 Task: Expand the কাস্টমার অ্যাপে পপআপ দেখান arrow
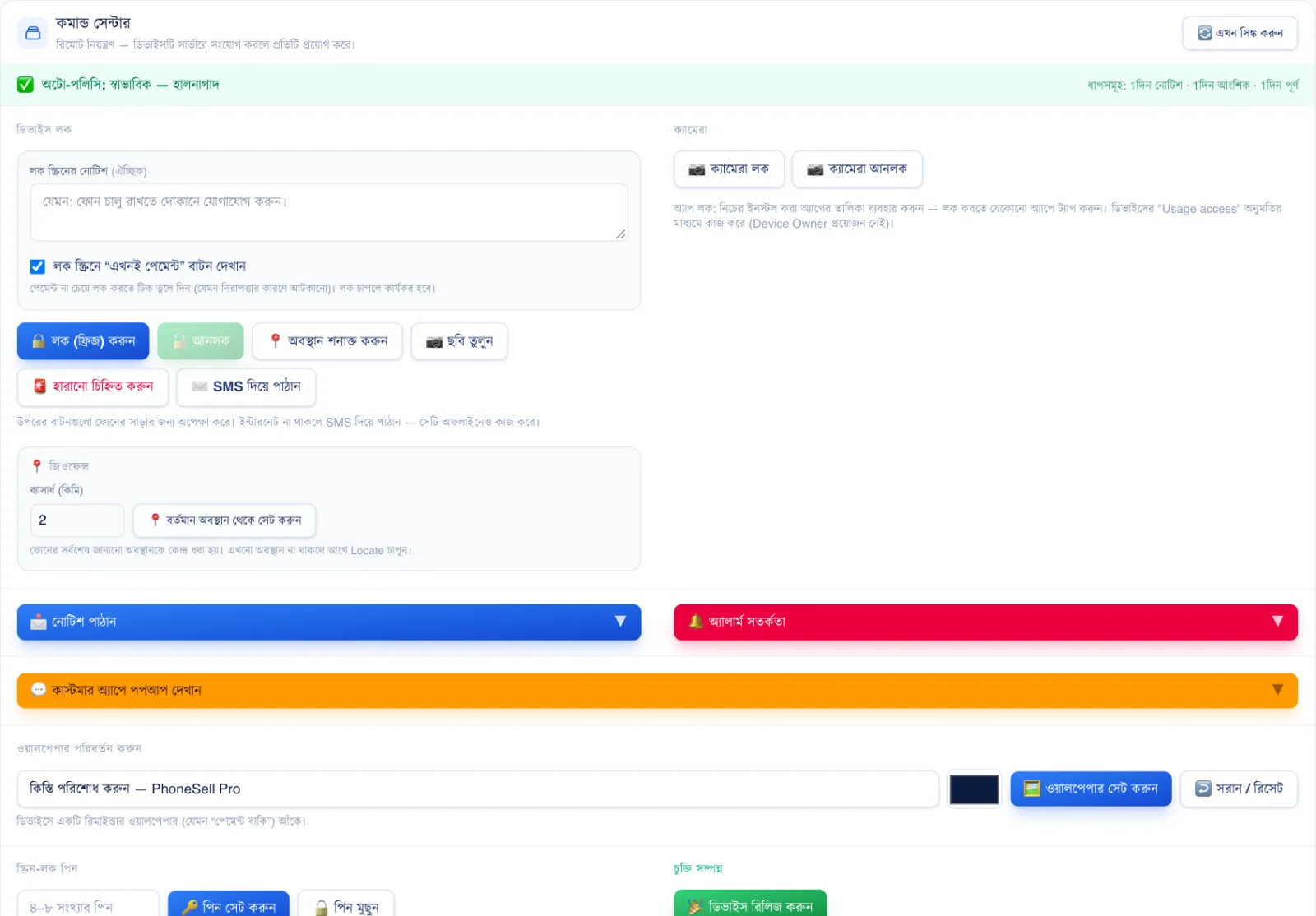coord(1277,689)
